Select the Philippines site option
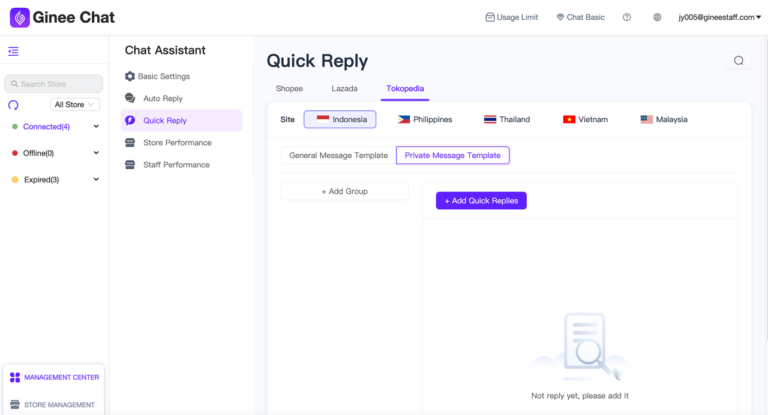 click(x=425, y=119)
